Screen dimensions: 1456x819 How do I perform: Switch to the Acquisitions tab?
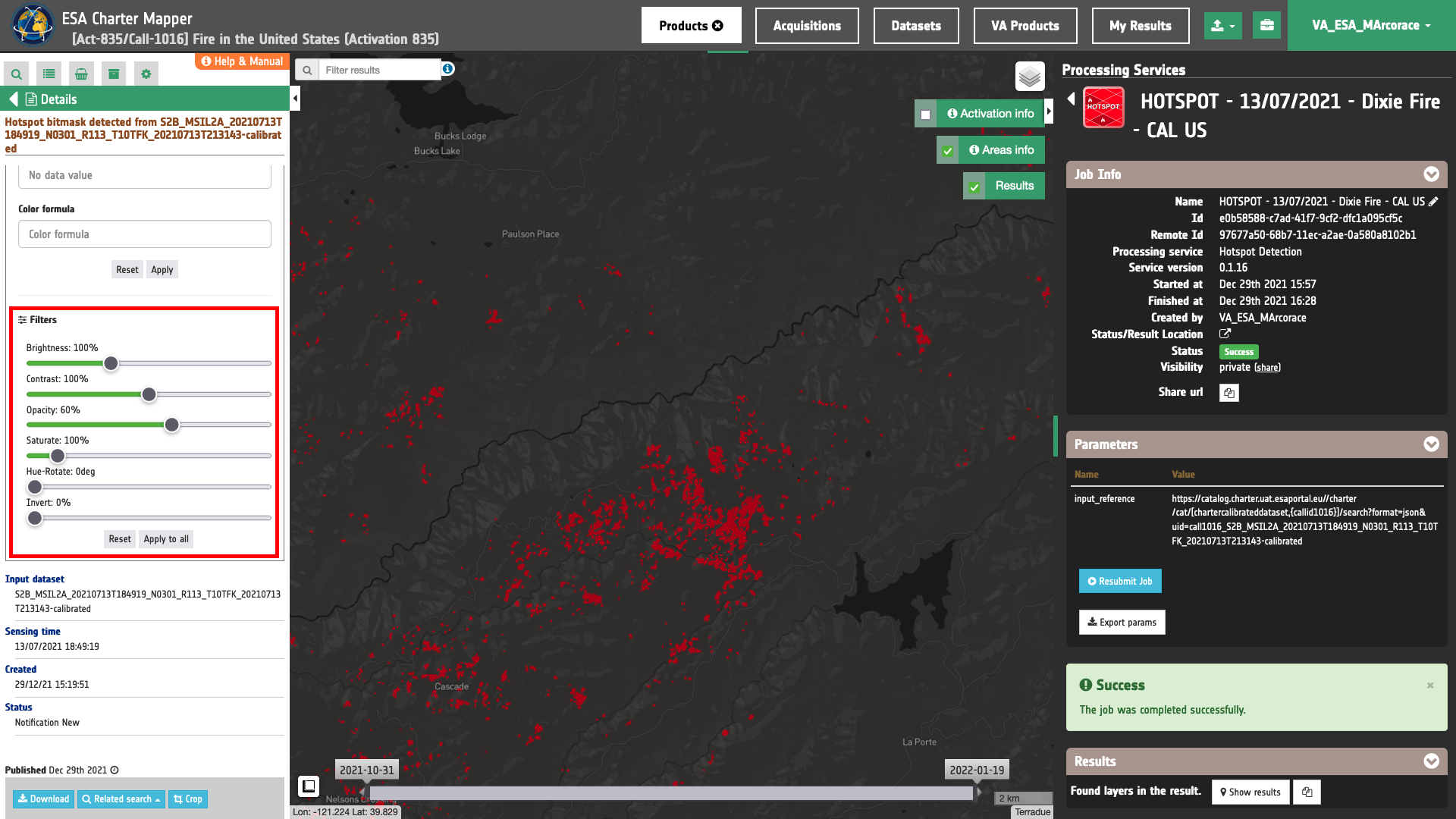tap(807, 26)
